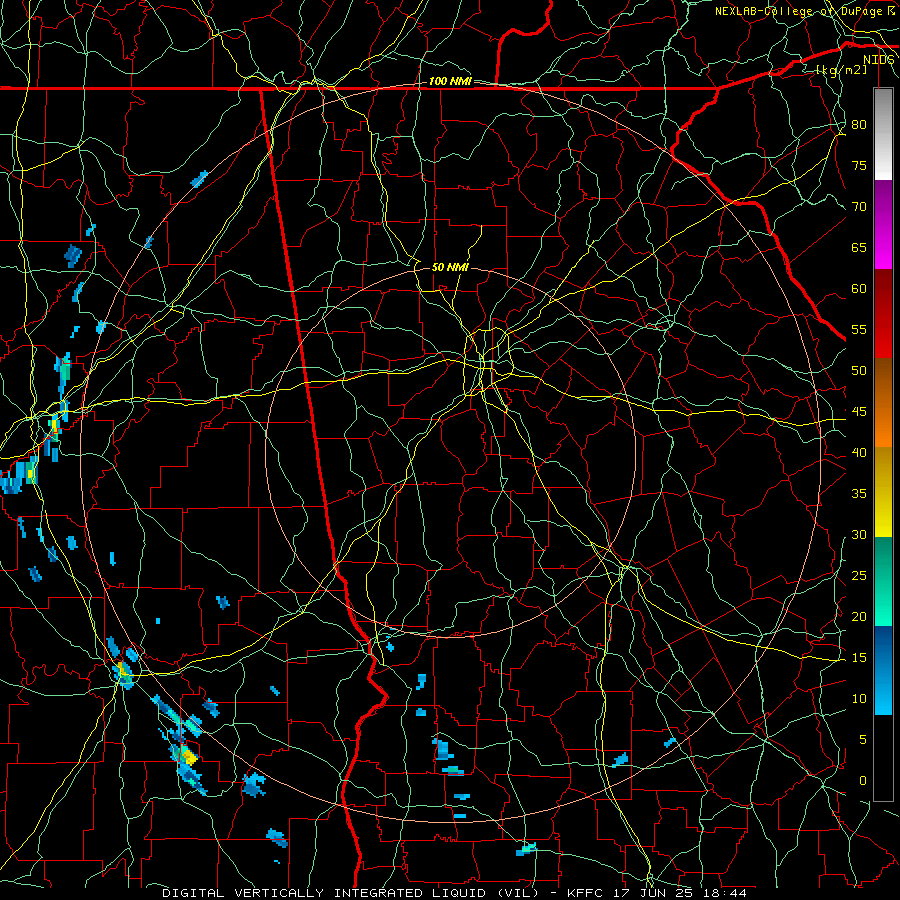Image resolution: width=900 pixels, height=900 pixels.
Task: Click the 80 value on the scale
Action: click(x=859, y=125)
